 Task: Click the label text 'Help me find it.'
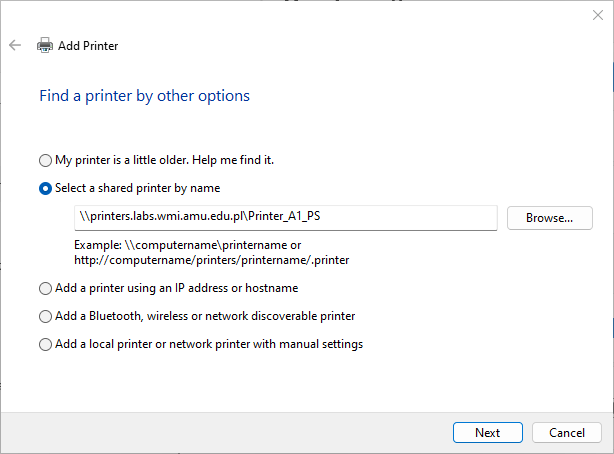coord(233,160)
